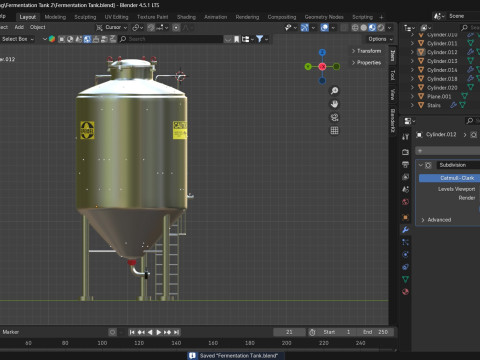
Task: Select rendered viewport shading mode
Action: click(x=381, y=28)
